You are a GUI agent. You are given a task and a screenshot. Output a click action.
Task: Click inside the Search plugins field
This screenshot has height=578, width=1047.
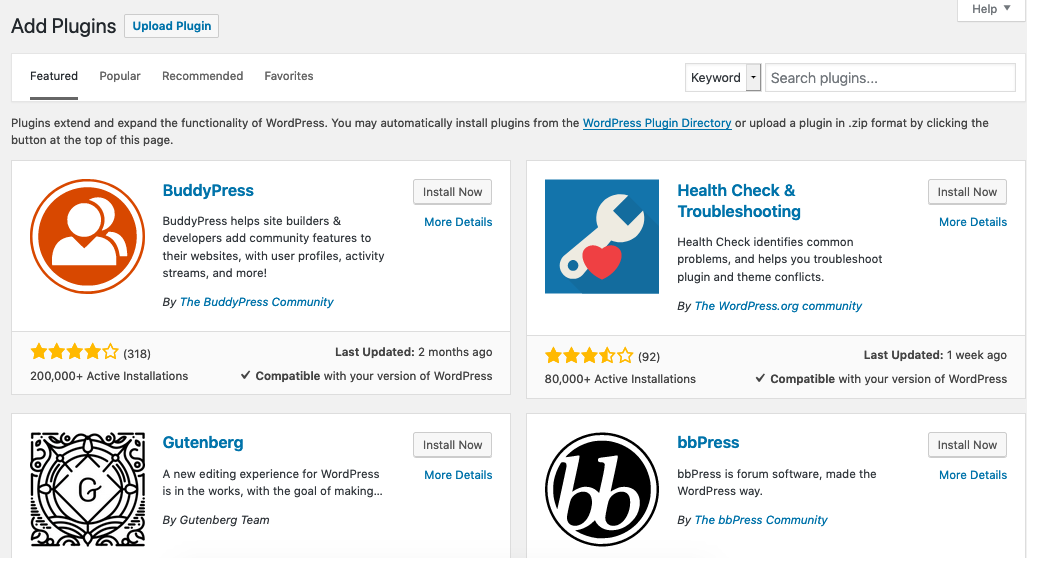tap(889, 77)
